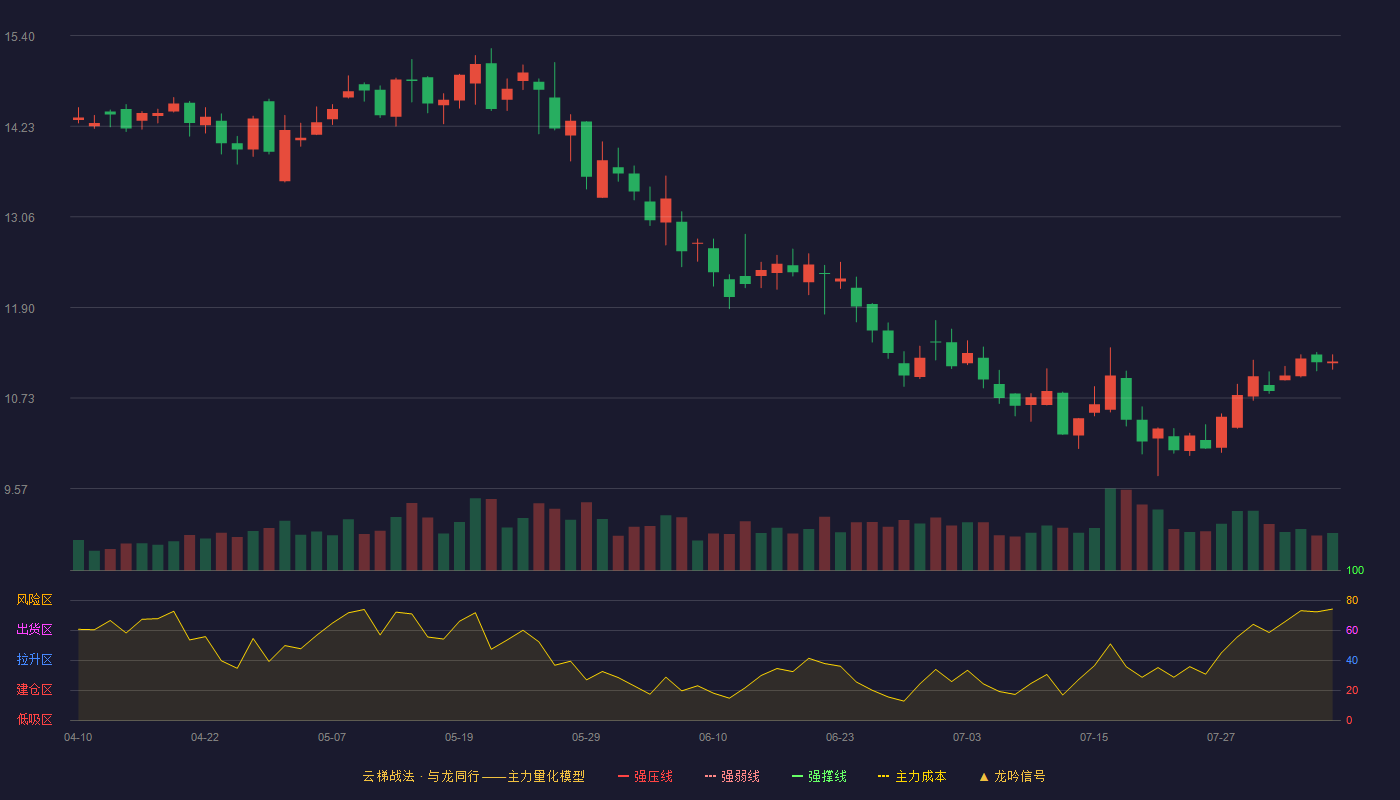Click the green 100 indicator scale value
The image size is (1400, 800).
(x=1355, y=570)
